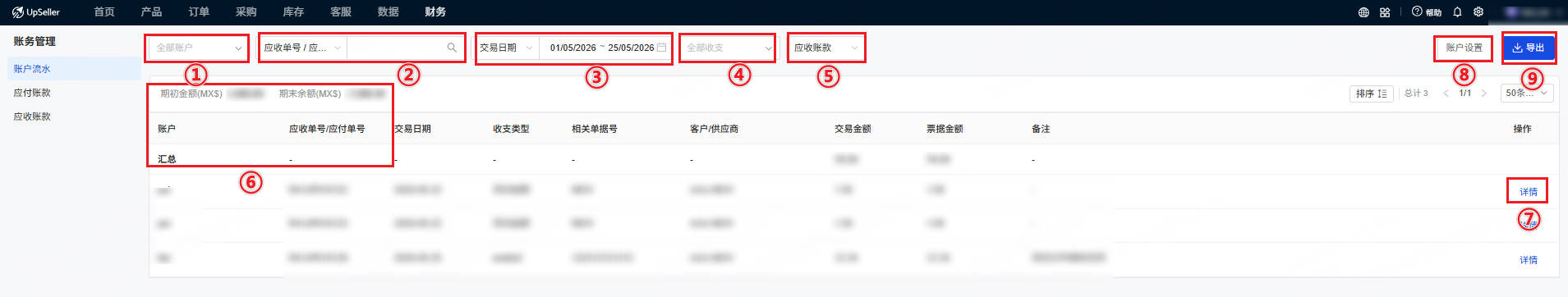The image size is (1568, 297).
Task: Open the 首页 menu
Action: tap(104, 12)
